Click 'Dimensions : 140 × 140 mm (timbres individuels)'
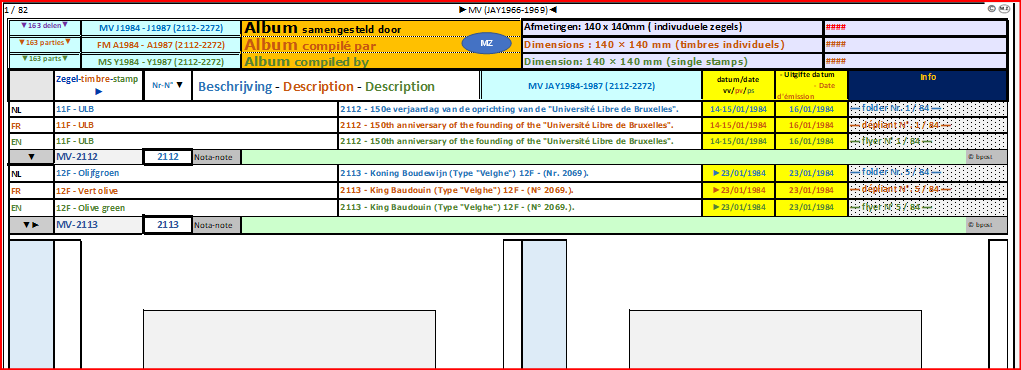This screenshot has height=370, width=1021. pos(654,45)
